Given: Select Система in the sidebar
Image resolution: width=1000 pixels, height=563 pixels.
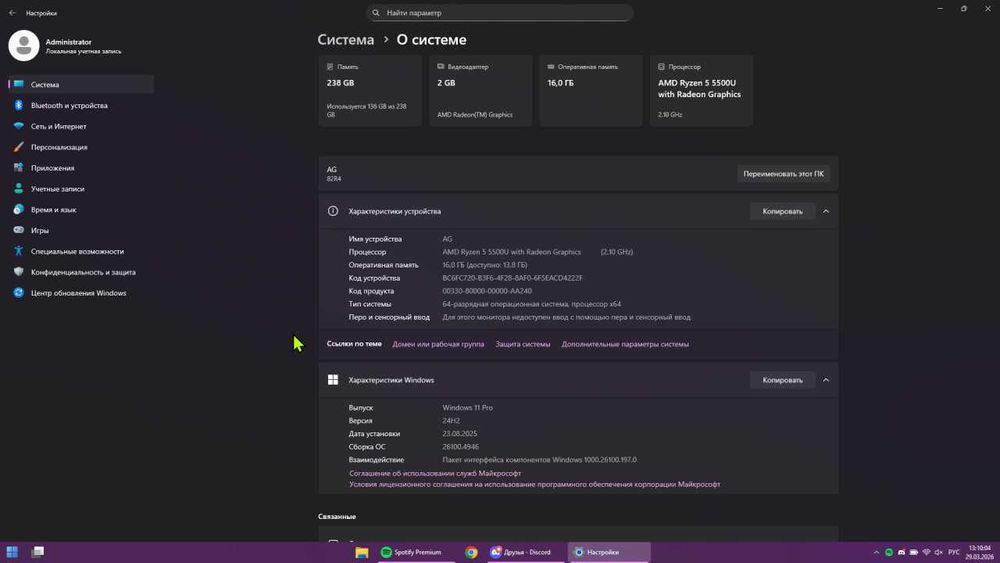Looking at the screenshot, I should [81, 84].
